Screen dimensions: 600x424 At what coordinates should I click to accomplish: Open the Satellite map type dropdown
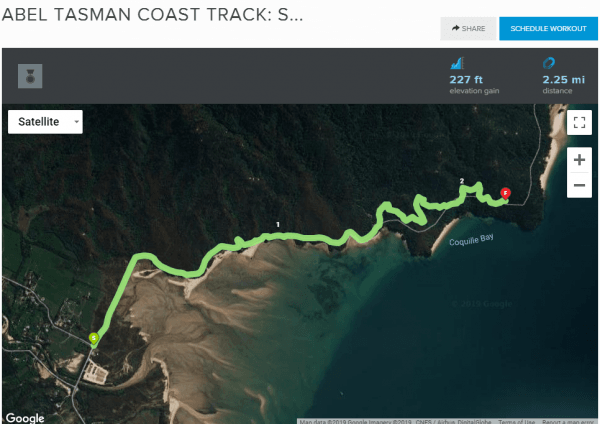click(45, 122)
